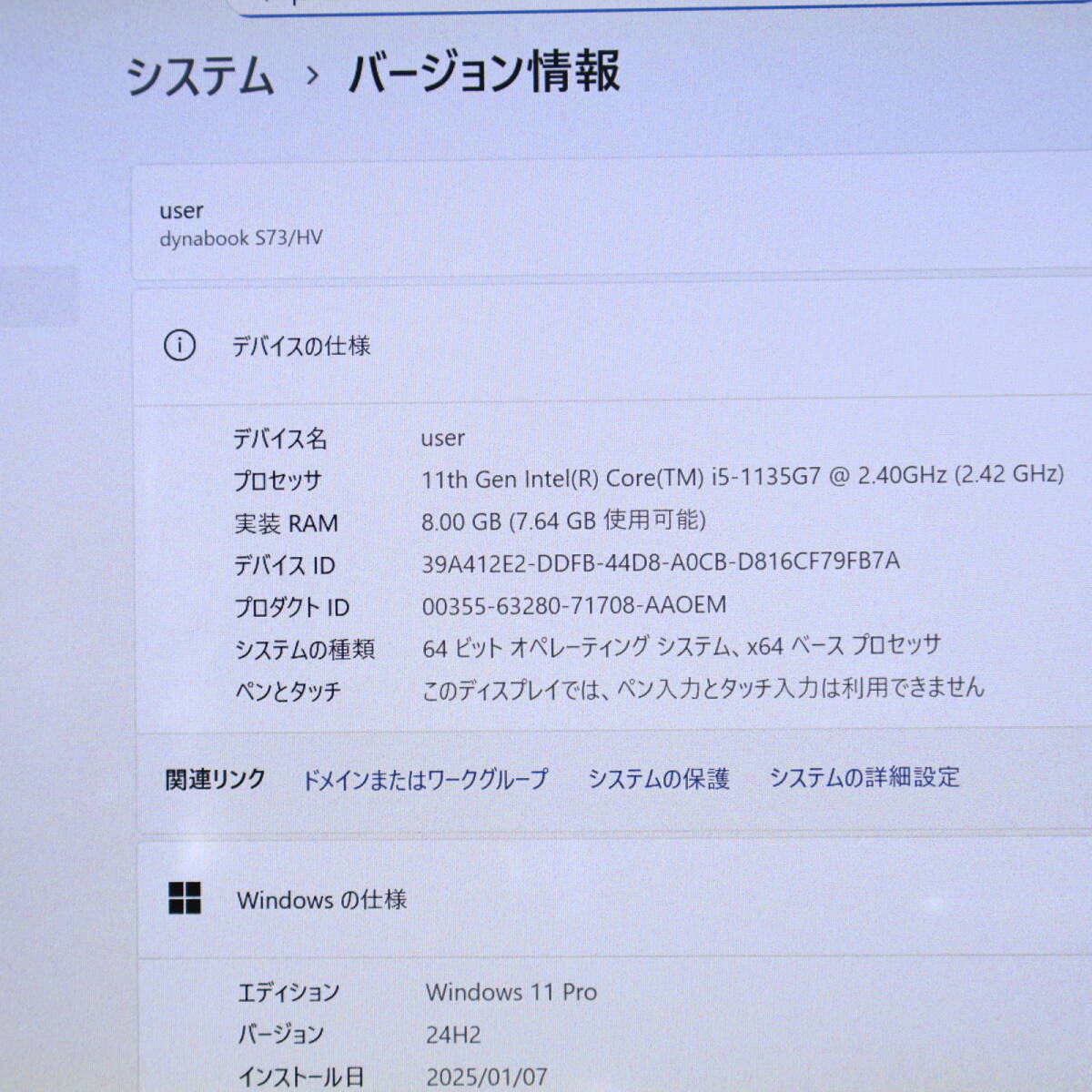The image size is (1092, 1092).
Task: Click the バージョン情報 page heading
Action: point(484,72)
